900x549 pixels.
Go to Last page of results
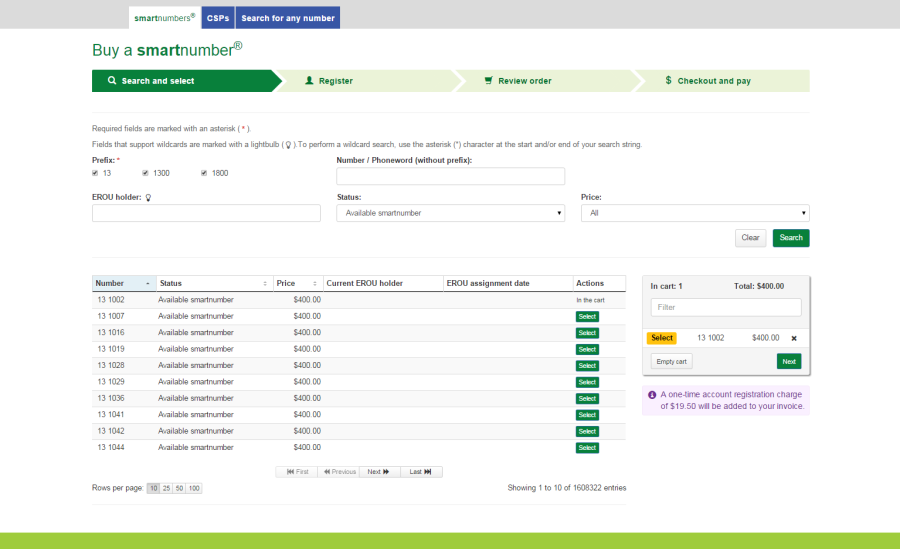pyautogui.click(x=421, y=471)
